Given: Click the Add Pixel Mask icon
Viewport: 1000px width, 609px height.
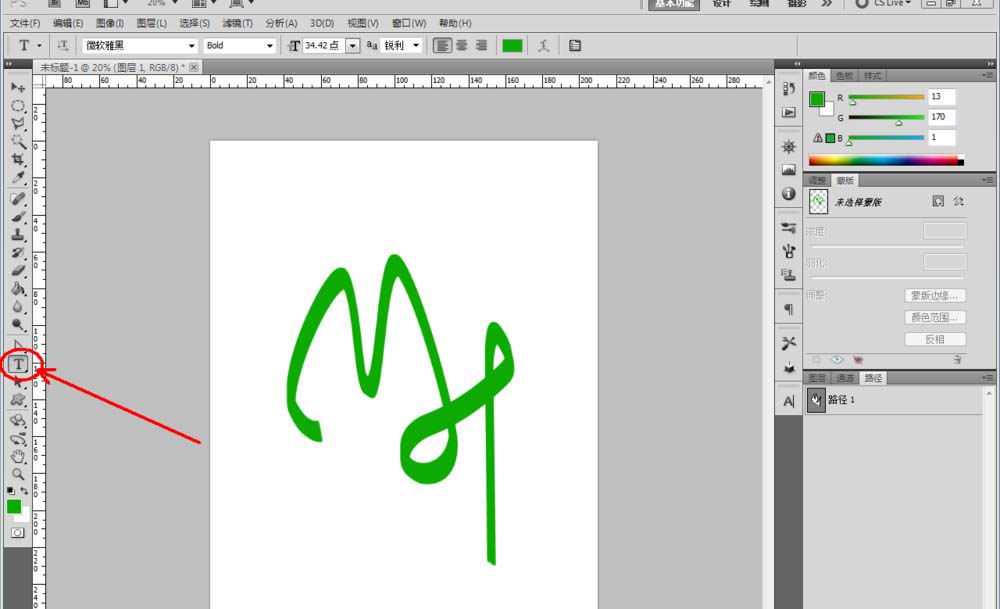Looking at the screenshot, I should click(938, 202).
